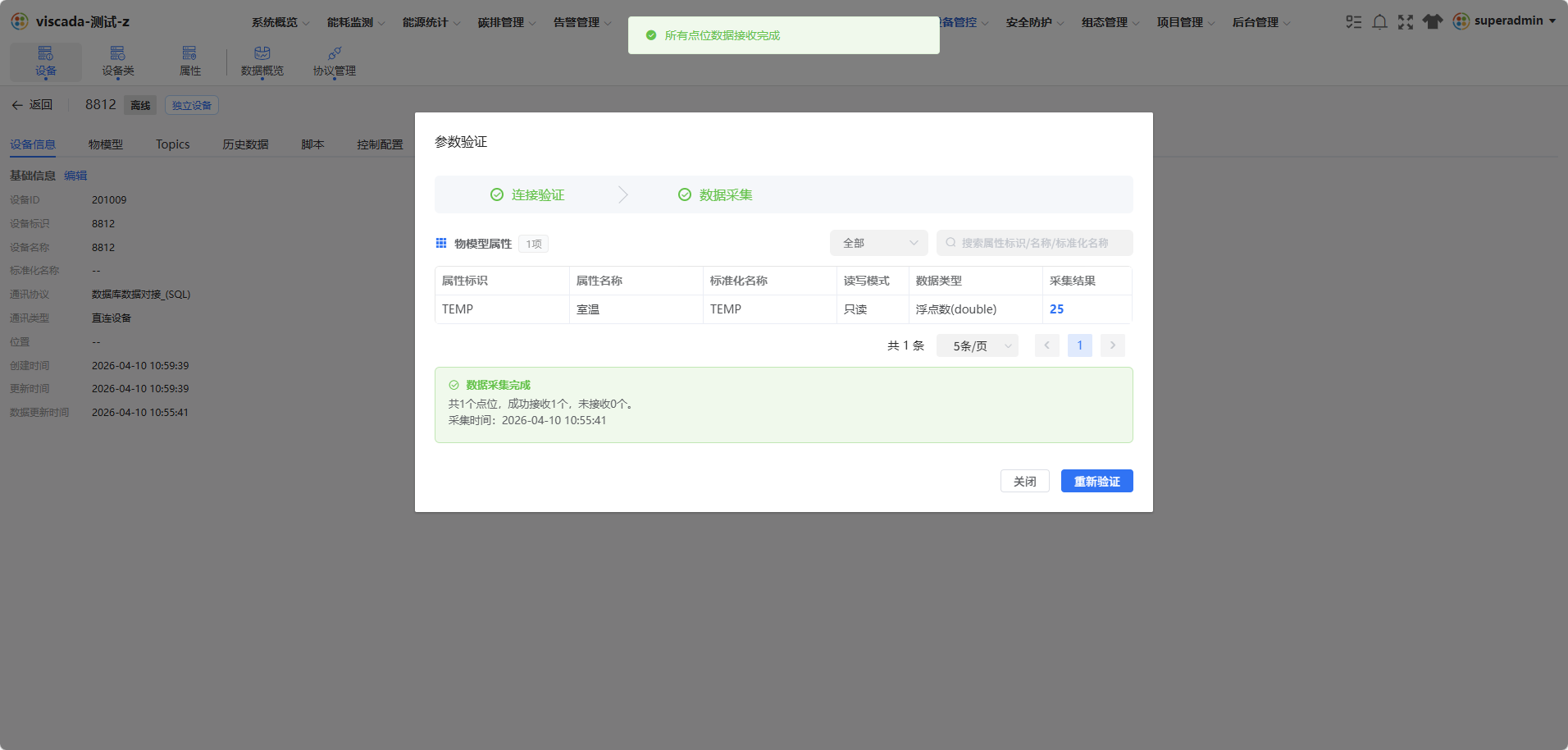The height and width of the screenshot is (750, 1568).
Task: Click the 返回 back link
Action: click(x=40, y=105)
